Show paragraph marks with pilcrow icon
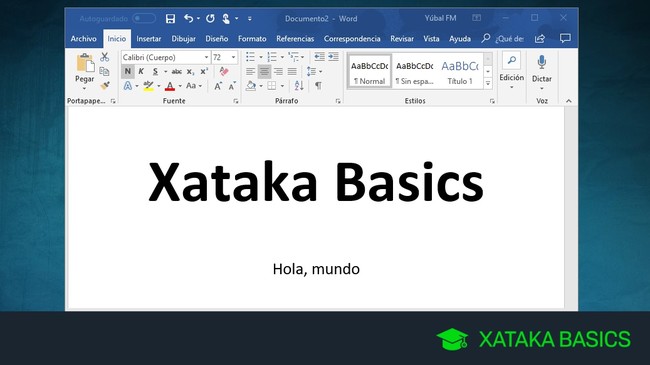Image resolution: width=650 pixels, height=365 pixels. pyautogui.click(x=318, y=85)
